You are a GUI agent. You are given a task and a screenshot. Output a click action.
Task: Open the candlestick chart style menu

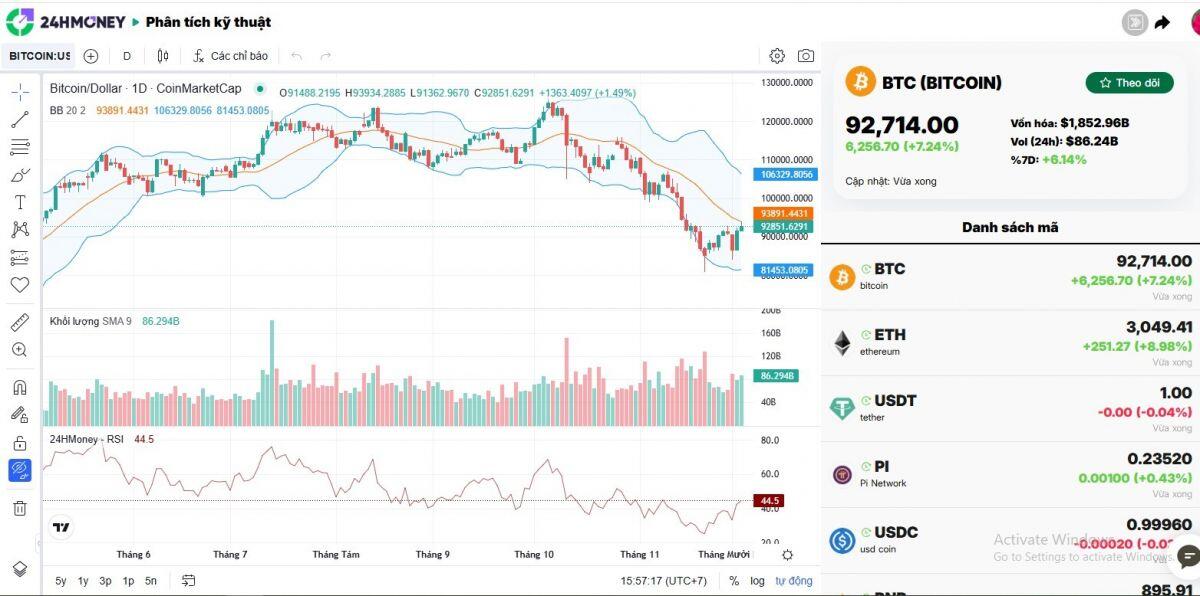click(165, 56)
